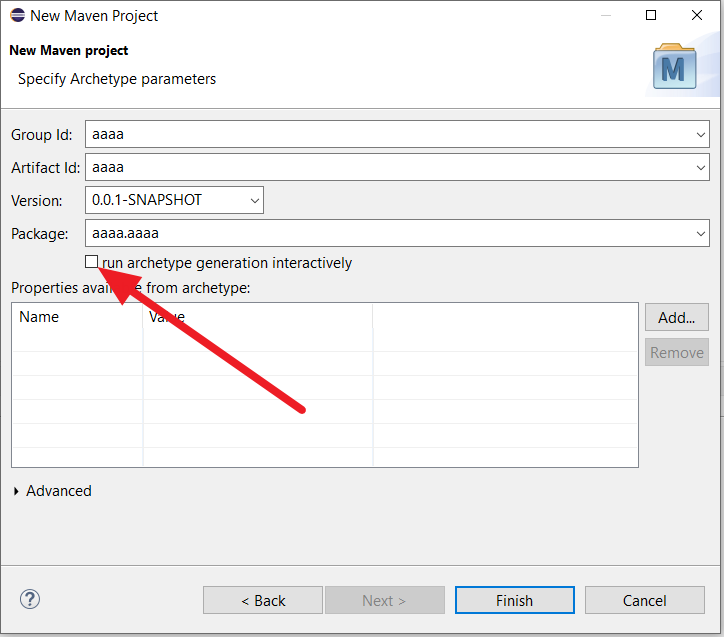Click the help question mark icon
This screenshot has width=724, height=637.
30,599
